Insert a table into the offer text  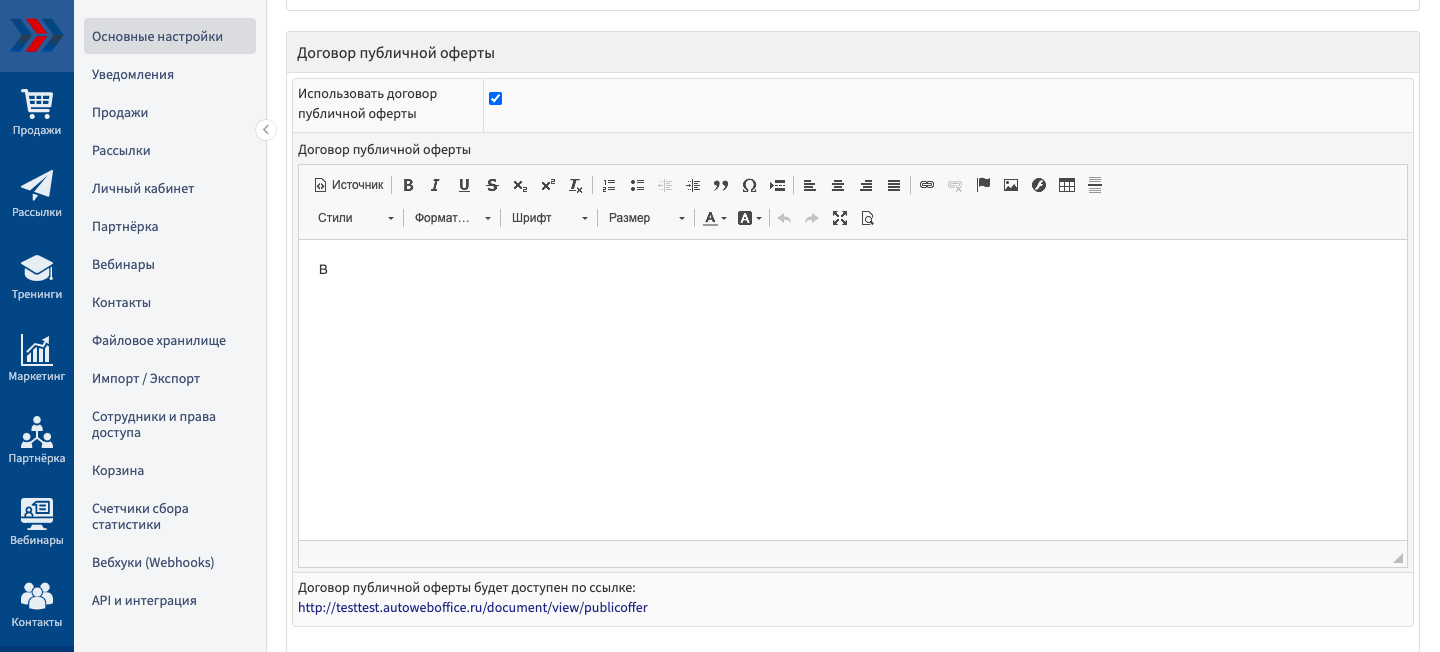1067,185
